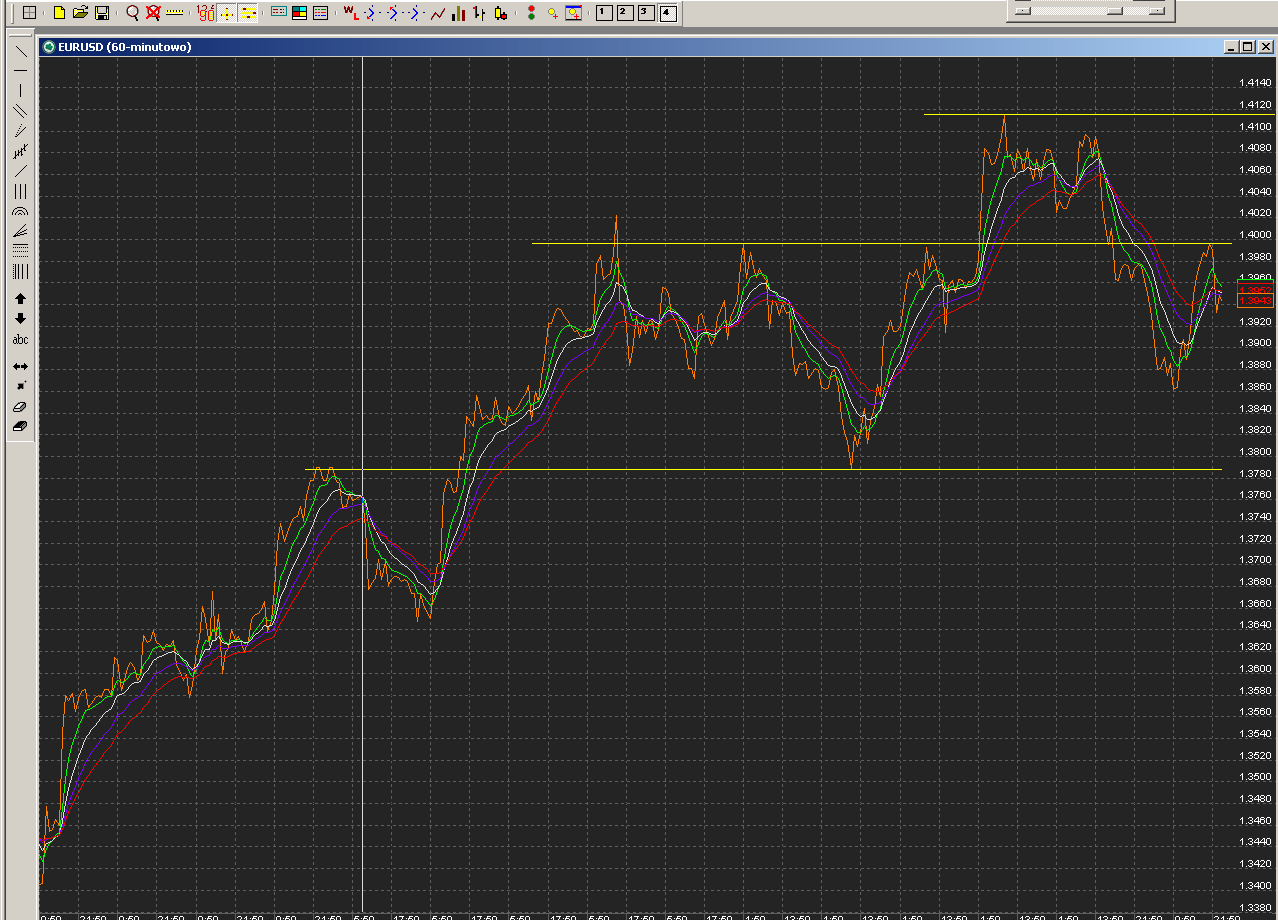
Task: Click the top-right slider thumb
Action: 1115,10
